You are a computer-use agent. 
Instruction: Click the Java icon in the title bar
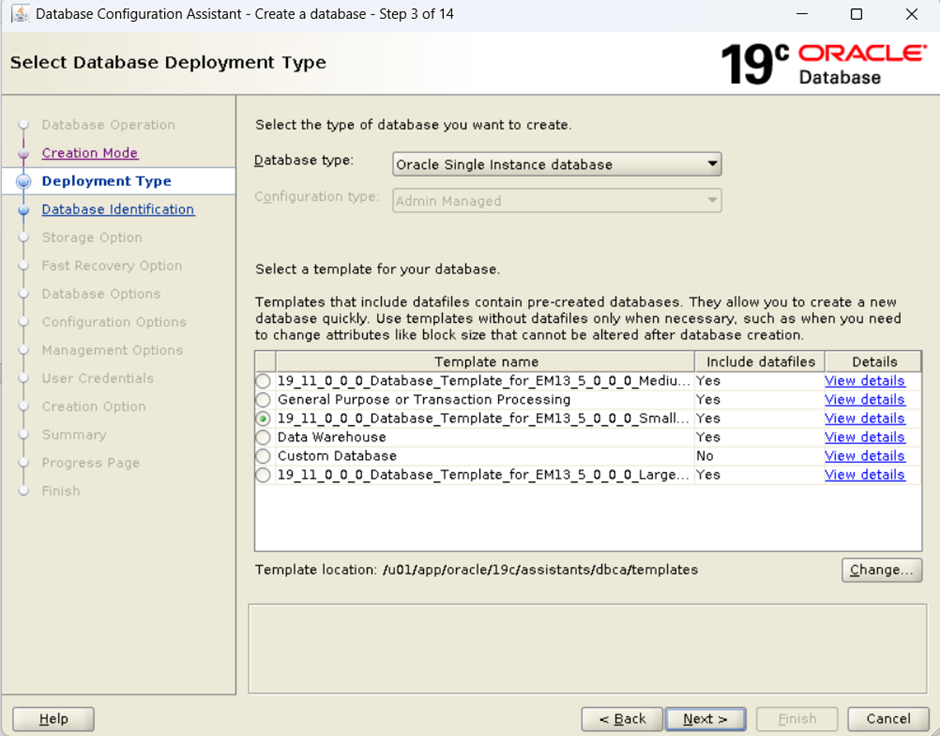18,15
